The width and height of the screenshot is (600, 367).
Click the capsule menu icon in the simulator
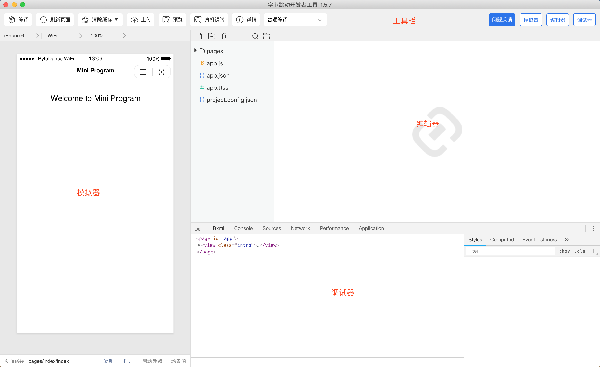[x=143, y=72]
